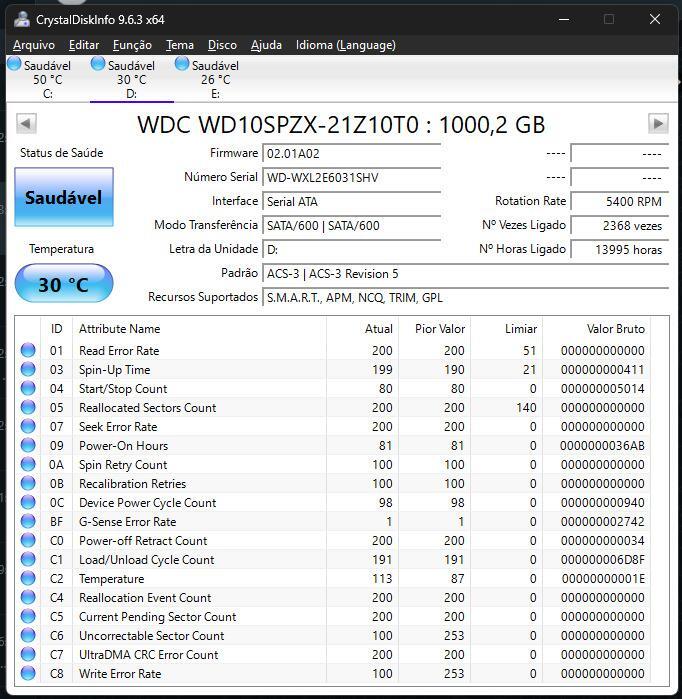Click the transfer mode field SATA/600

tap(352, 226)
